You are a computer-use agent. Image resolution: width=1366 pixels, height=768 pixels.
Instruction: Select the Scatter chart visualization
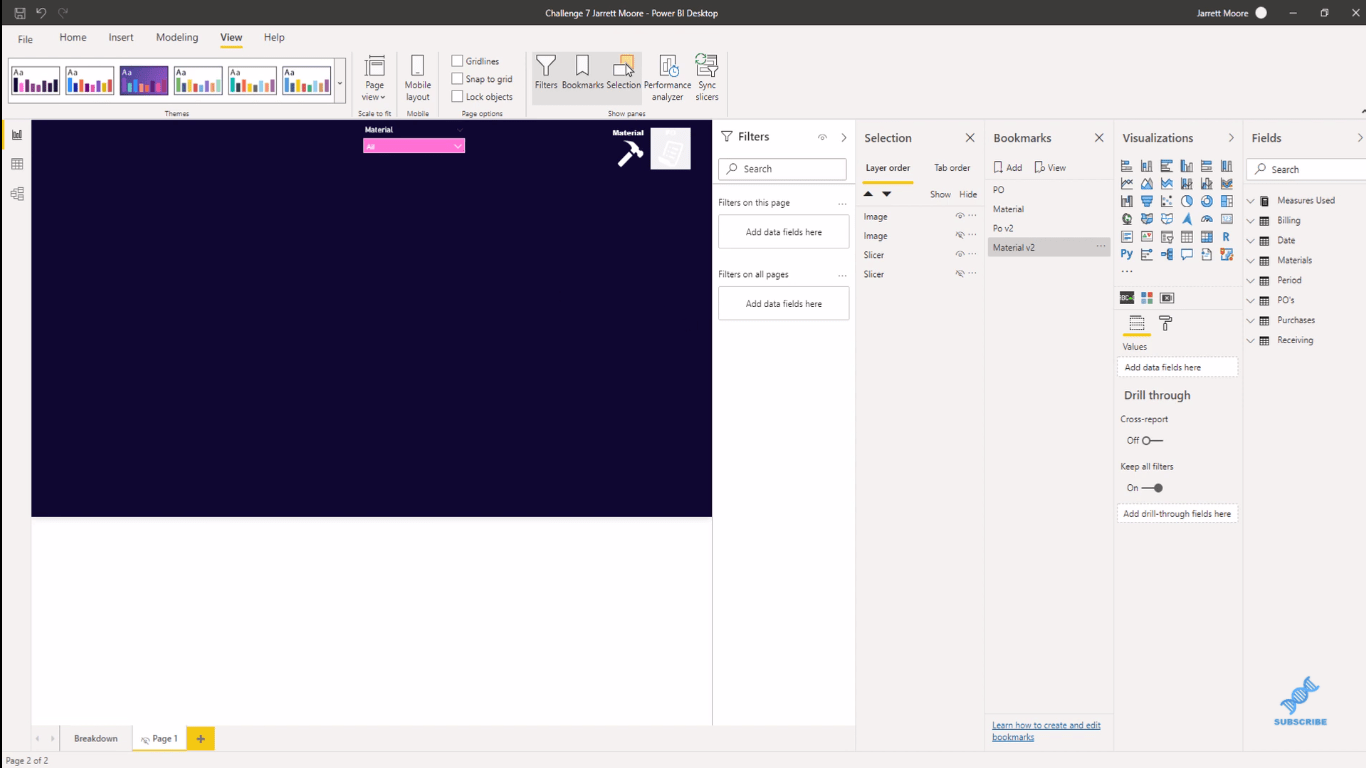click(1167, 201)
